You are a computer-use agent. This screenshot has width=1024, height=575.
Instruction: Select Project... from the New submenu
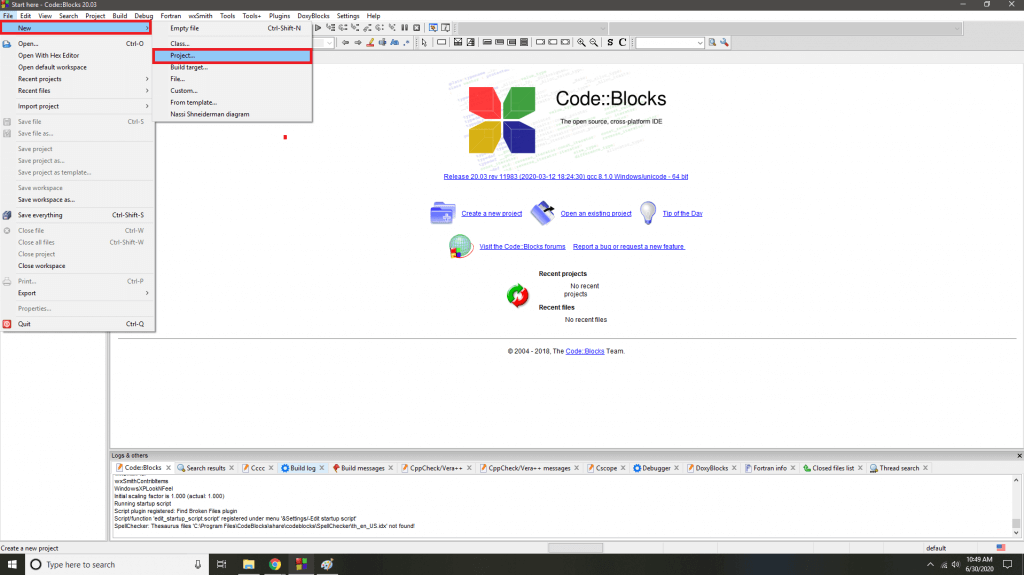click(x=231, y=56)
